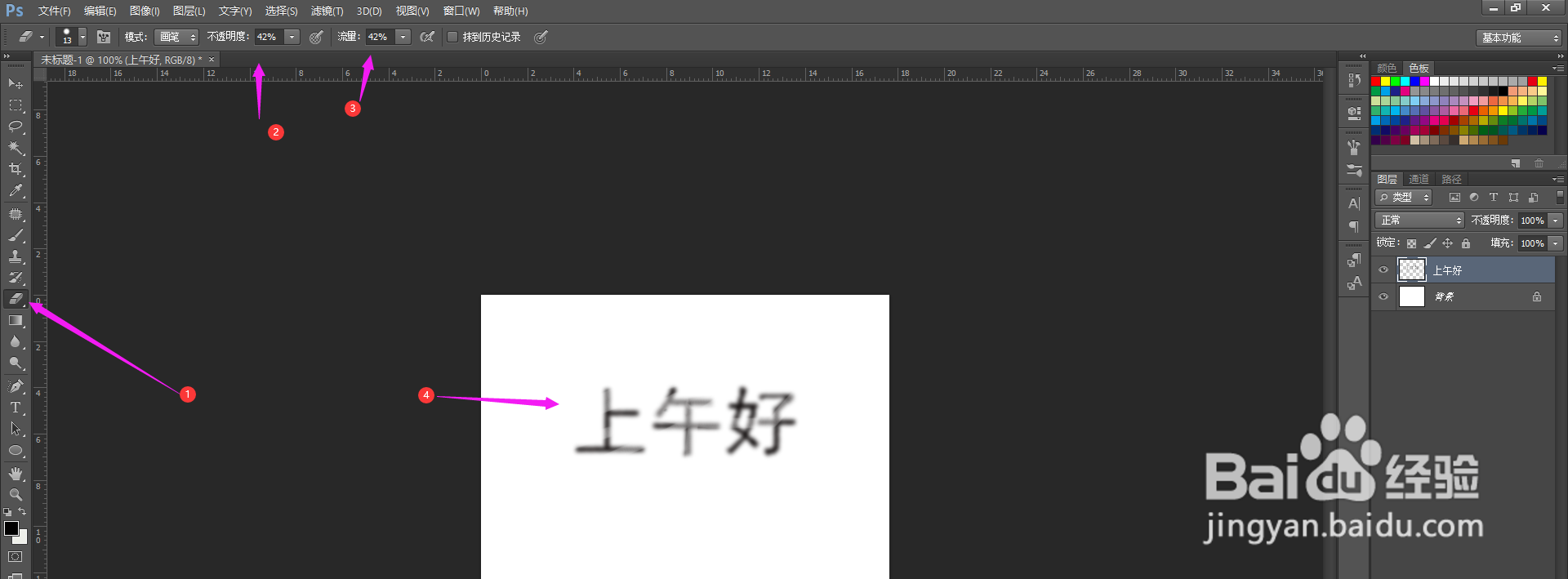Toggle lock image pixels

point(1430,243)
